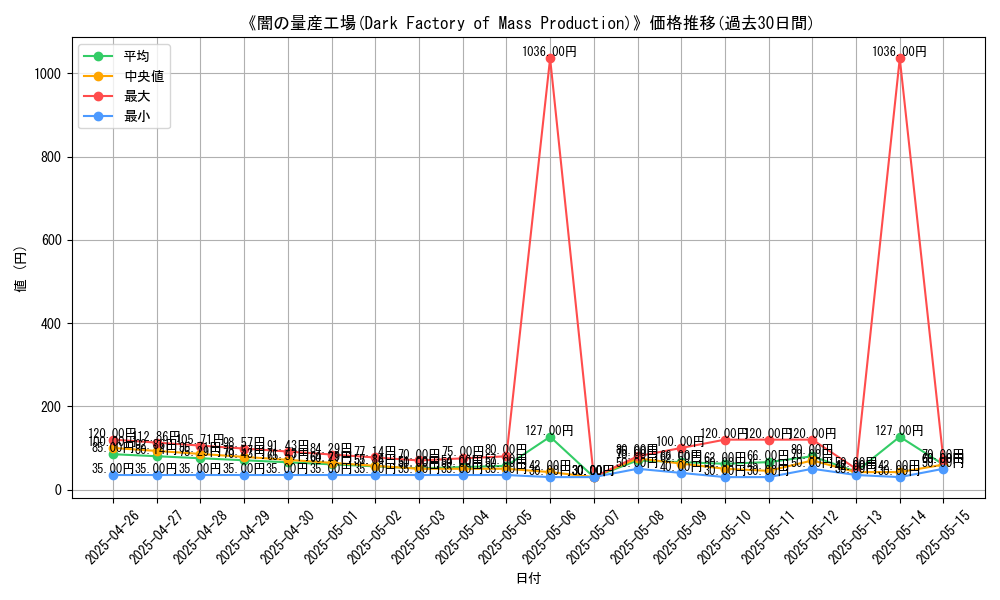Select the red line swatch beside 最大 in legend
This screenshot has height=600, width=1000.
98,96
